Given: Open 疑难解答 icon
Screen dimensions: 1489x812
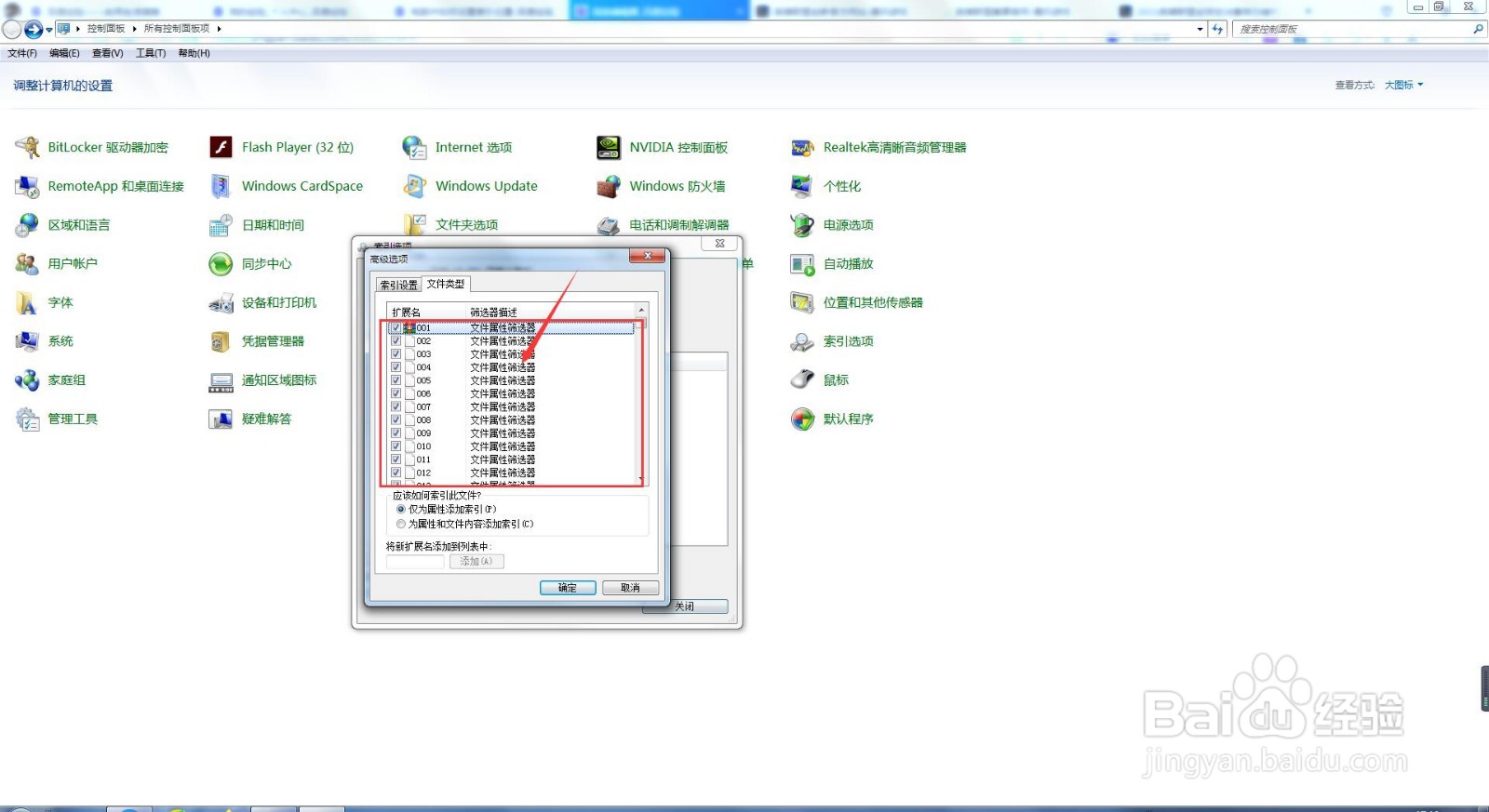Looking at the screenshot, I should 221,419.
